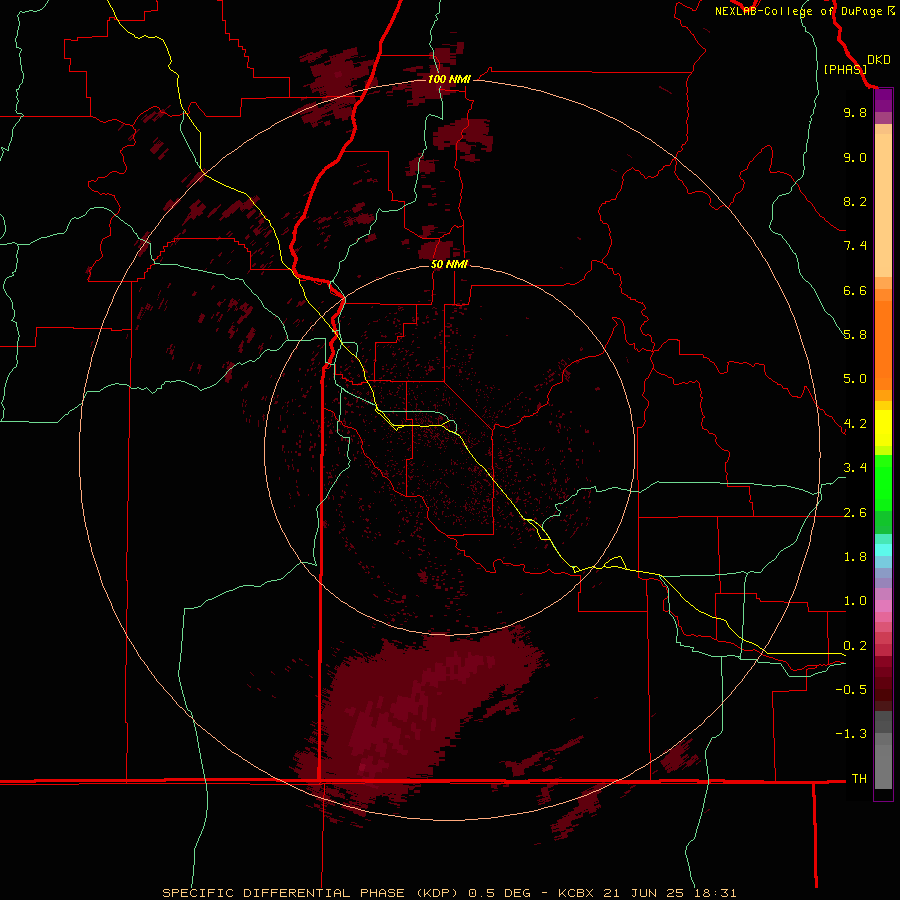Click the 5.8 scale value
This screenshot has height=900, width=900.
(855, 335)
